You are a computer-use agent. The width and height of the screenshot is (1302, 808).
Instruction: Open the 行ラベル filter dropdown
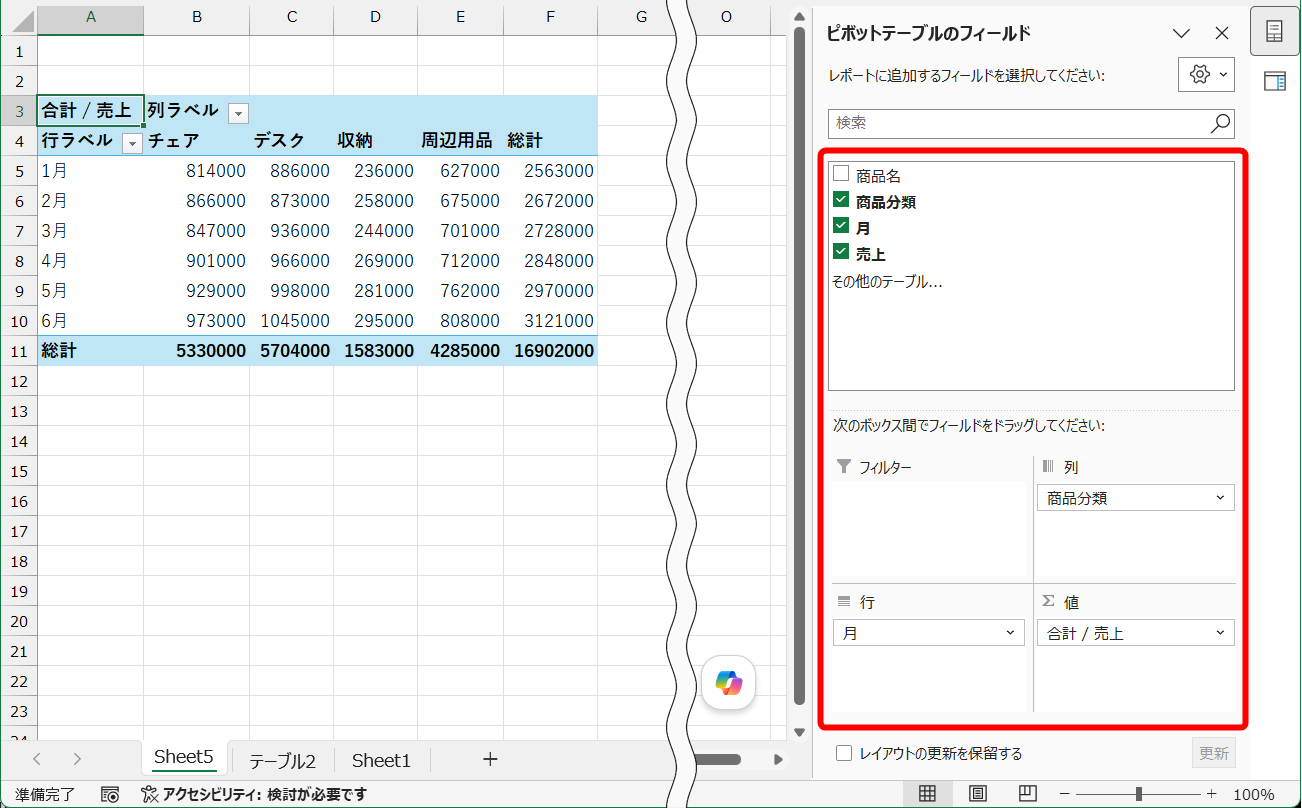[x=132, y=144]
